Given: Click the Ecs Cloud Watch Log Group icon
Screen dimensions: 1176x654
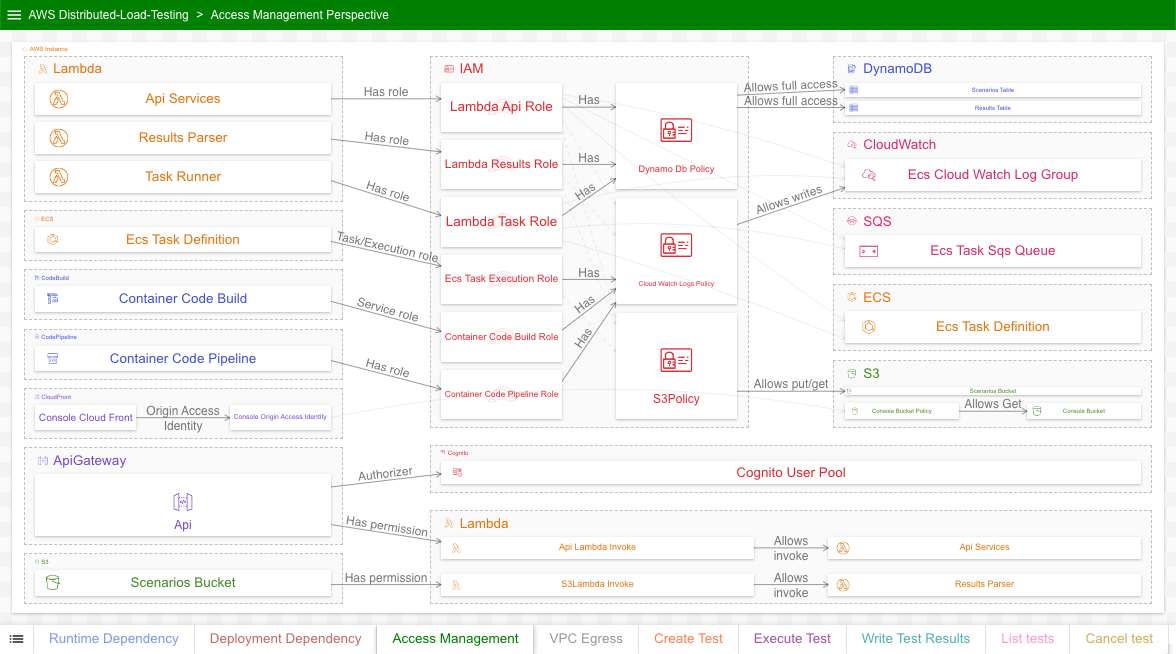Looking at the screenshot, I should [x=868, y=175].
